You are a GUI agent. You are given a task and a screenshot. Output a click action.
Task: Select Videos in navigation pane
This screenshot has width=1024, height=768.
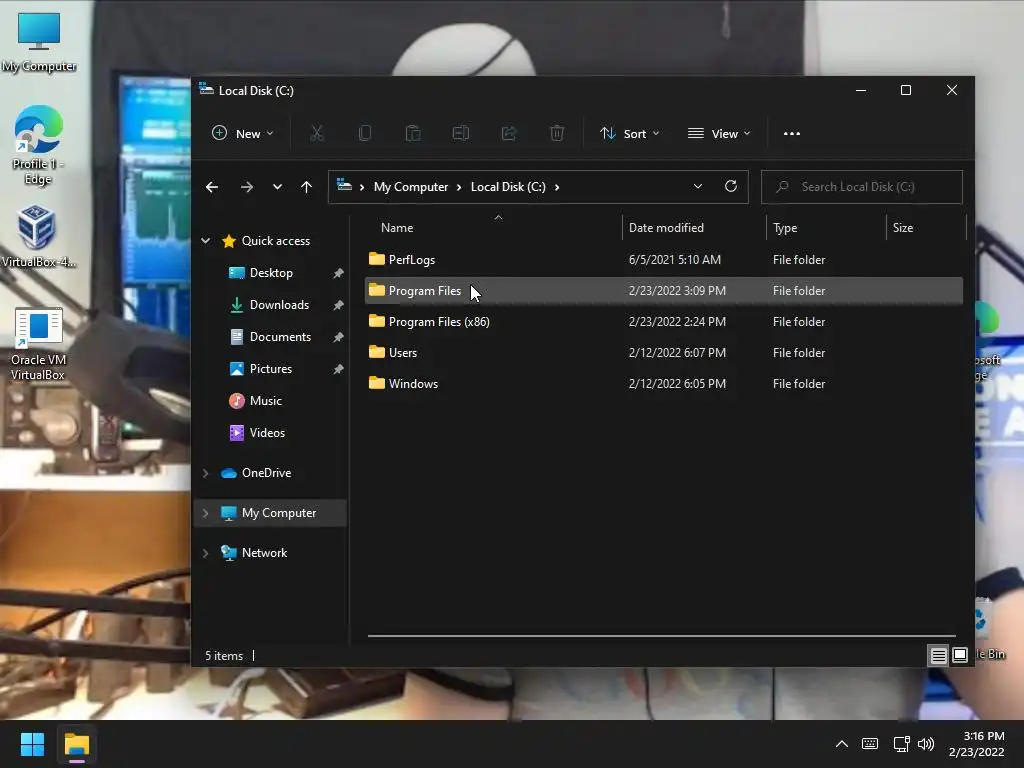point(267,433)
